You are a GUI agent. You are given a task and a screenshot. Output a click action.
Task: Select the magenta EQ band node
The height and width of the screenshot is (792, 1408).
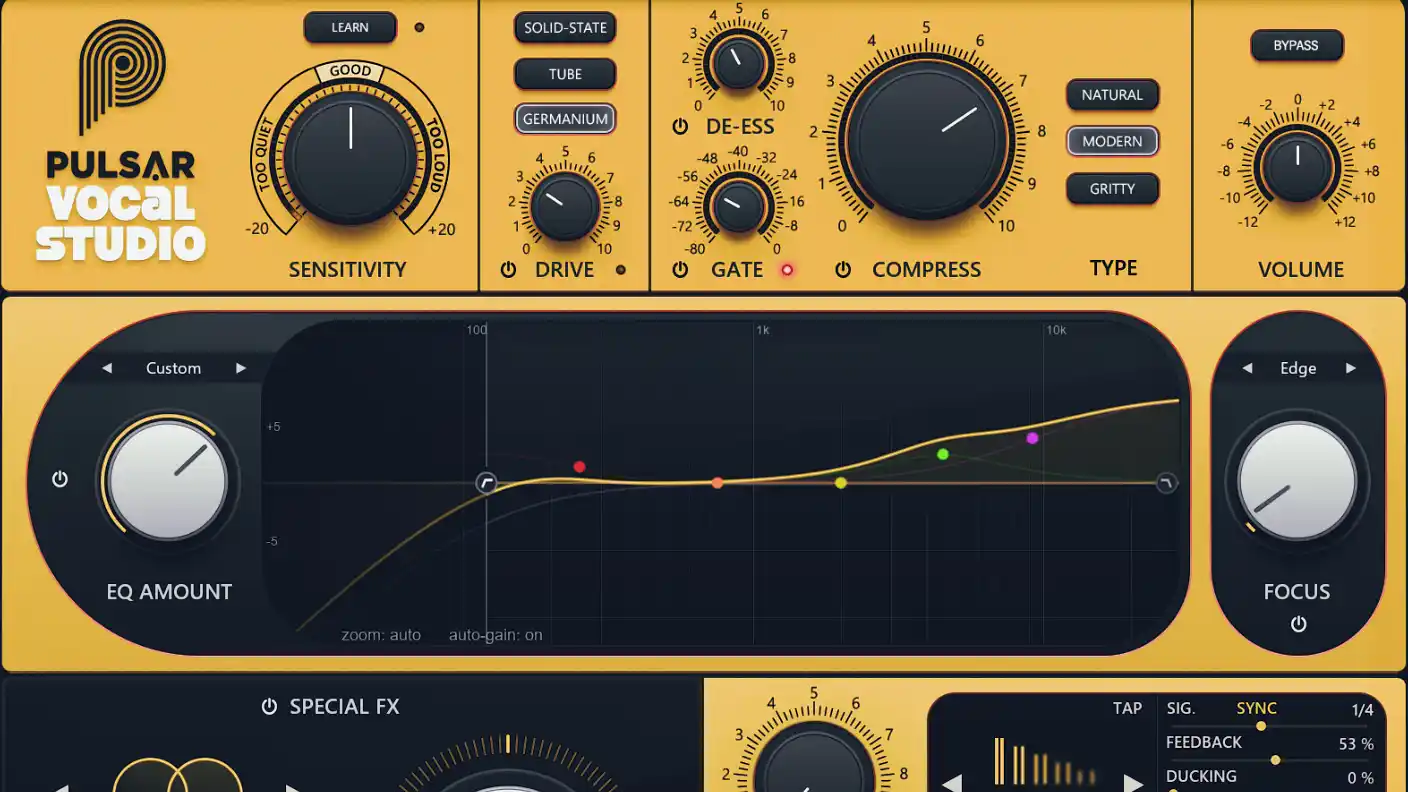[1033, 438]
